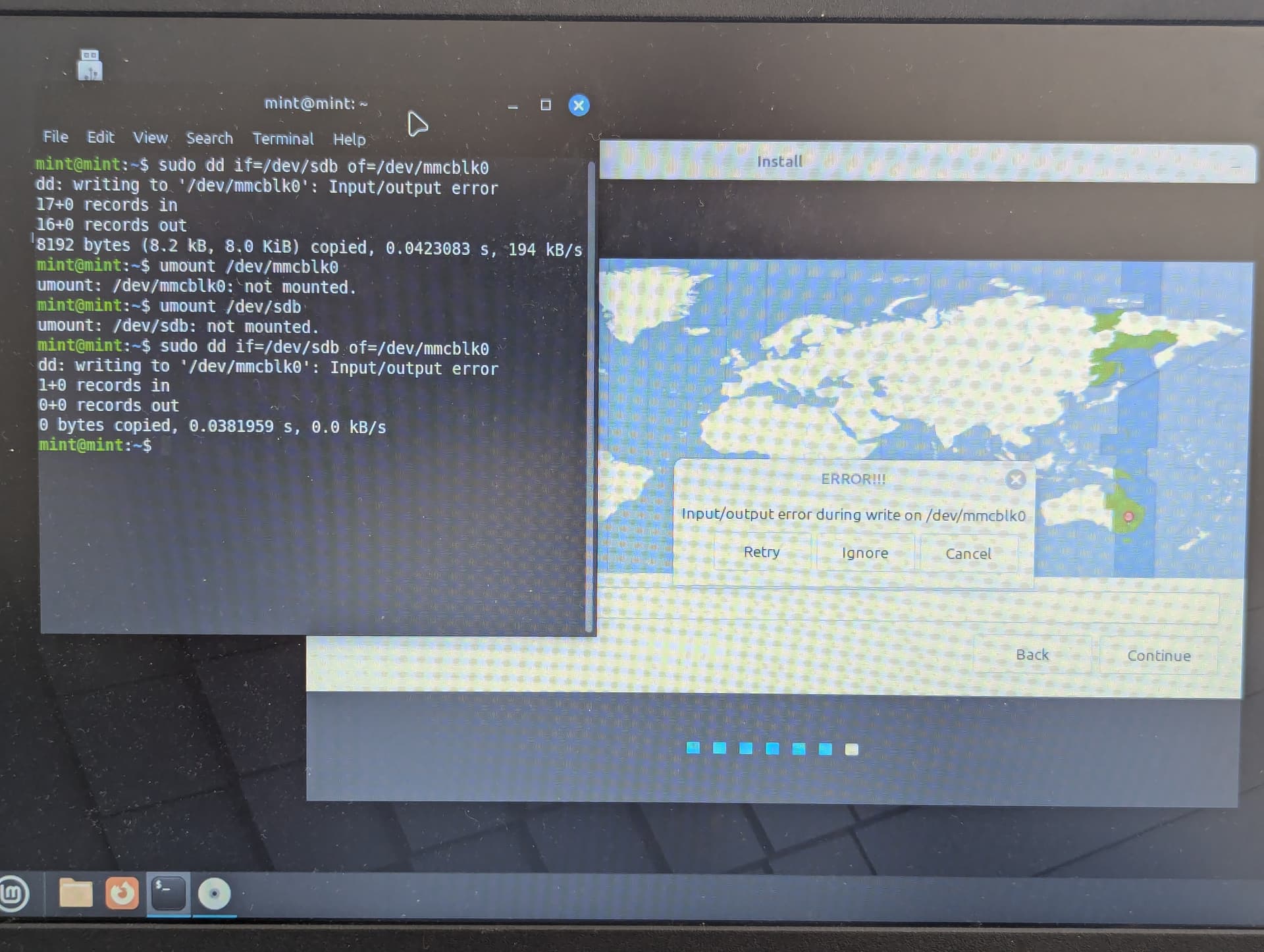Image resolution: width=1264 pixels, height=952 pixels.
Task: Click Cancel in the error dialog
Action: [968, 554]
